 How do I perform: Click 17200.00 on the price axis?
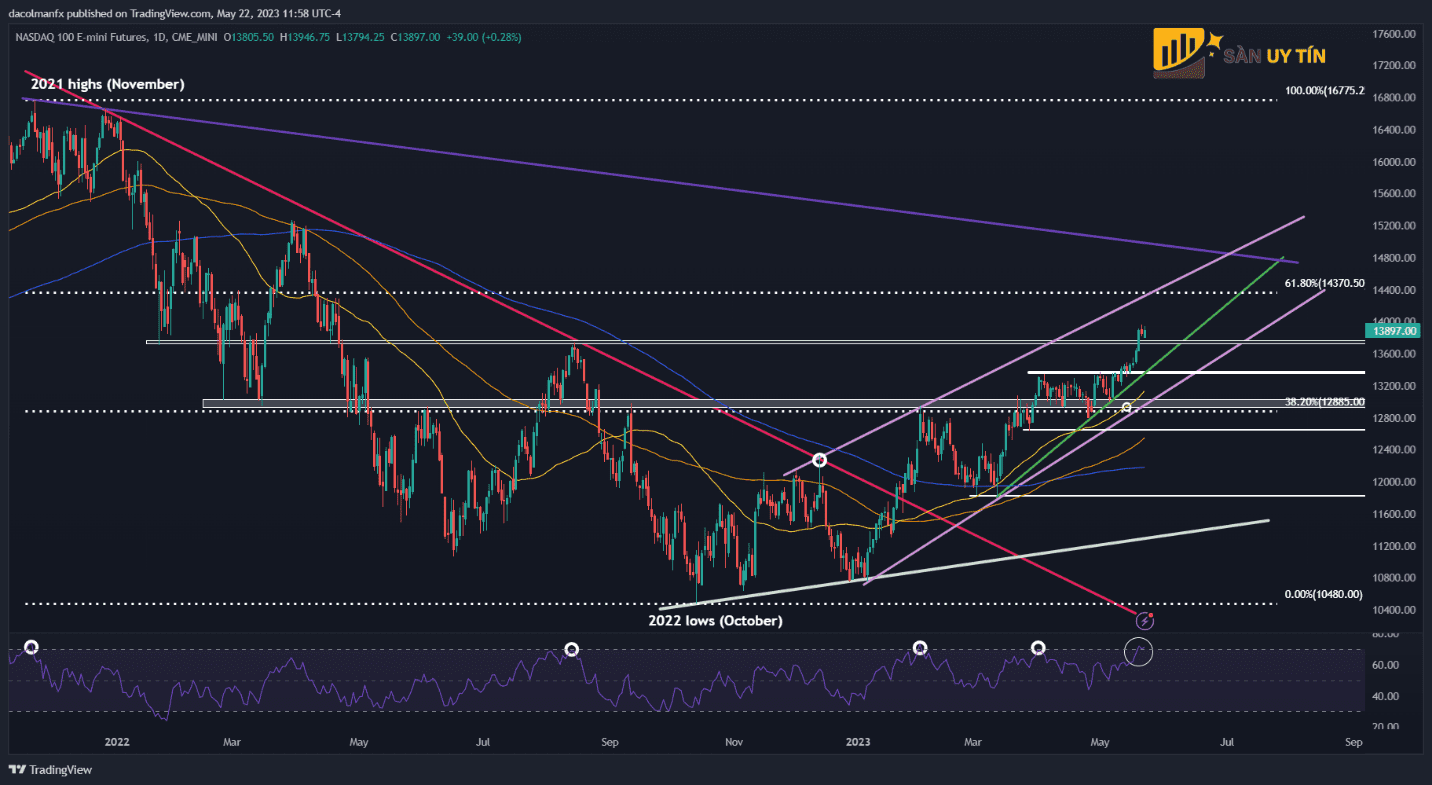1394,66
